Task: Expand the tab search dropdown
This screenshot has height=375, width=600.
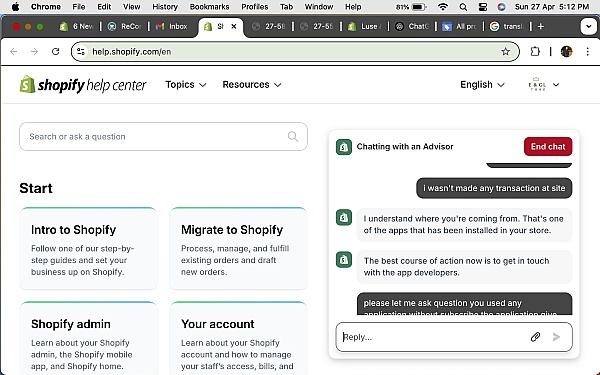Action: click(588, 26)
